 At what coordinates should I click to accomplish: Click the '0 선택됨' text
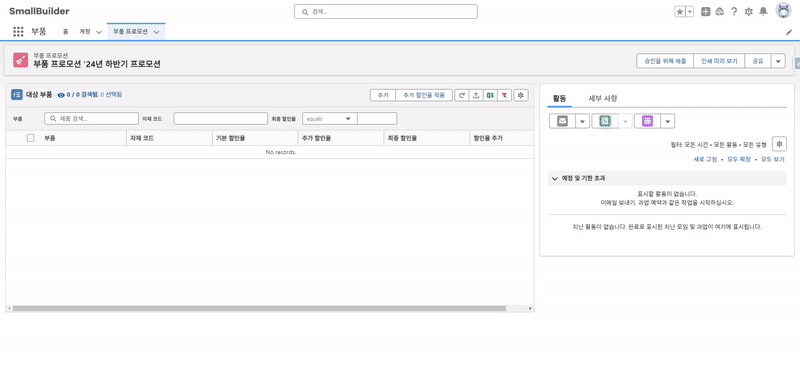point(111,95)
